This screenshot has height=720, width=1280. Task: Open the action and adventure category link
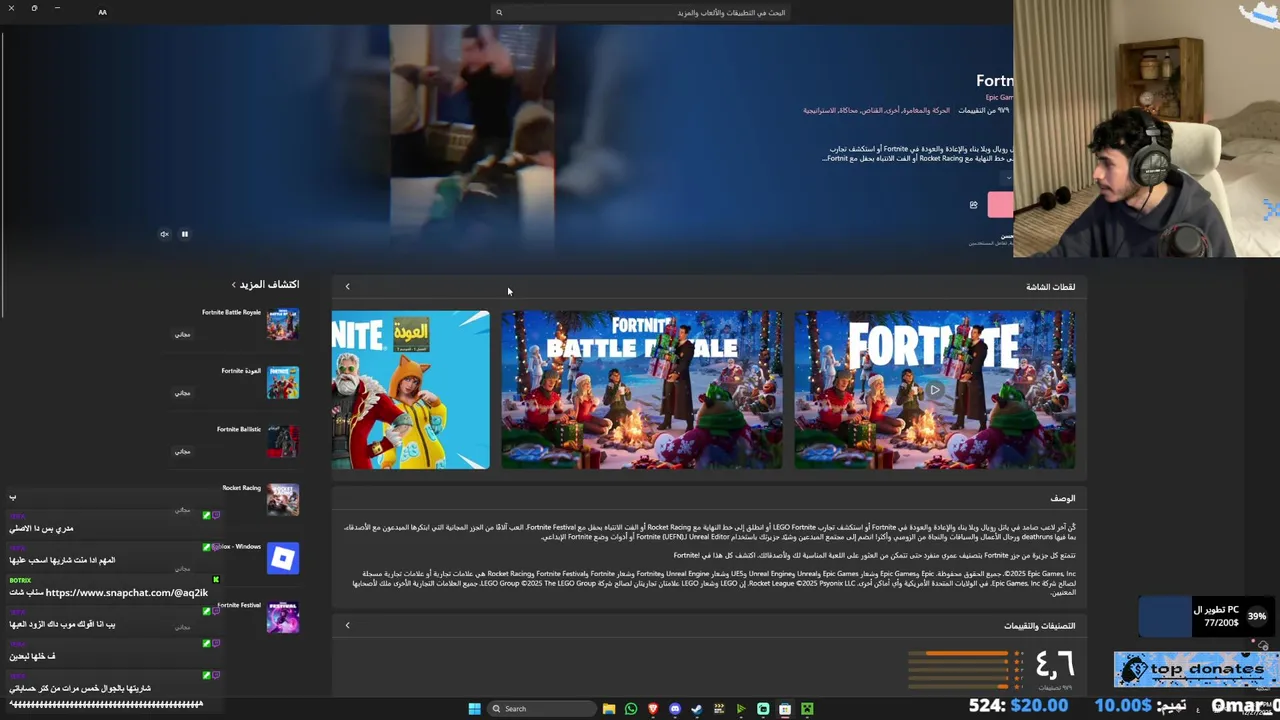click(927, 110)
